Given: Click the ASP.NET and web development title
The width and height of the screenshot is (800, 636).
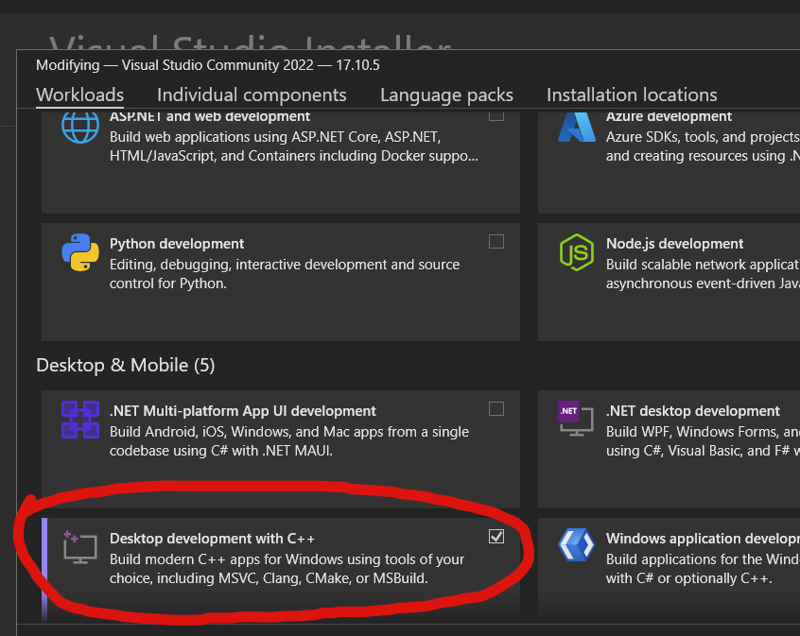Looking at the screenshot, I should [x=210, y=117].
